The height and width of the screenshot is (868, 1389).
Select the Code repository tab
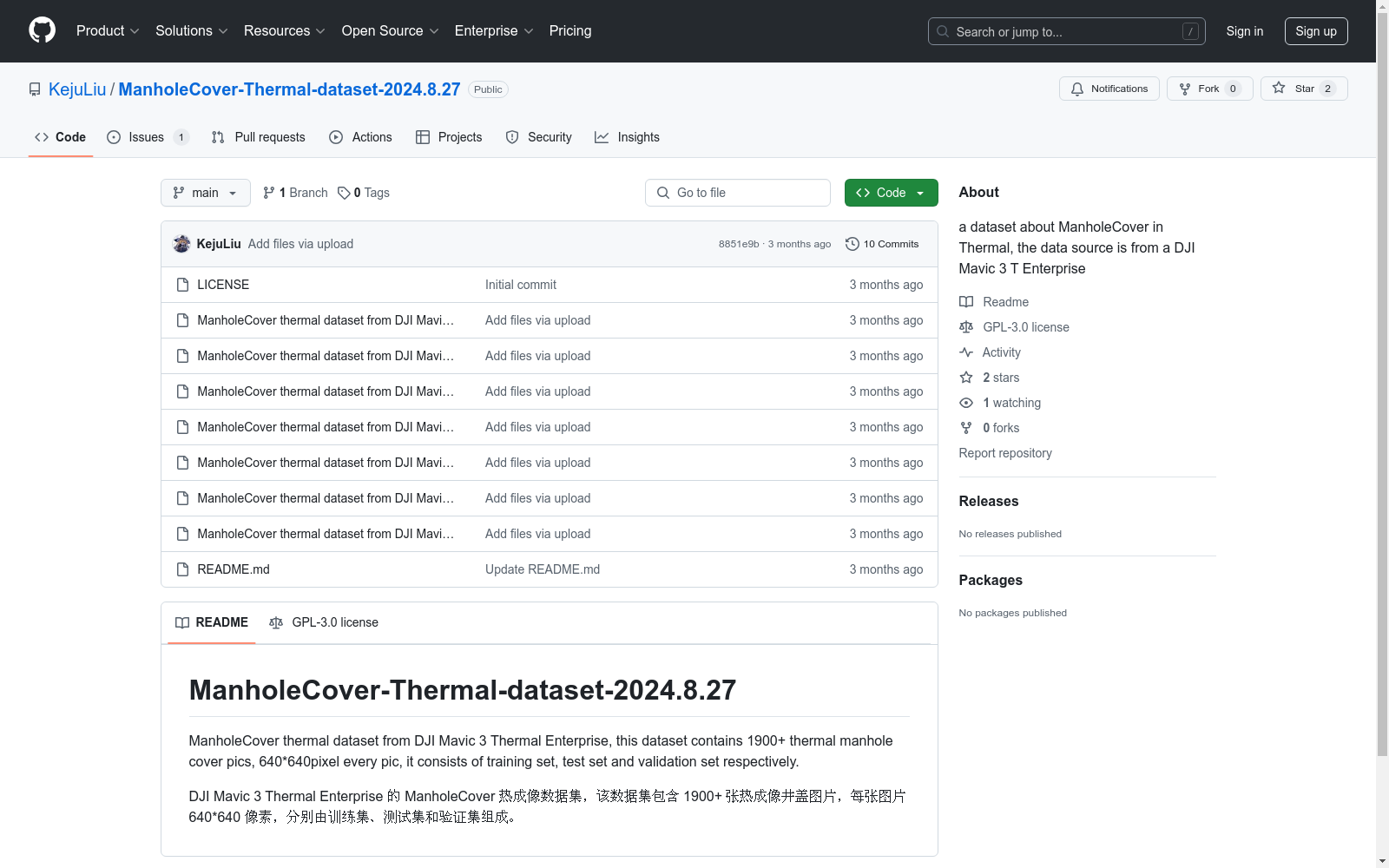[x=61, y=137]
